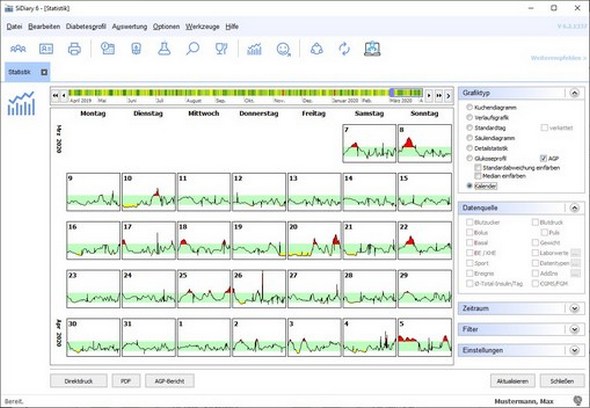Image resolution: width=590 pixels, height=408 pixels.
Task: Select the Kalender radio button
Action: pyautogui.click(x=469, y=186)
